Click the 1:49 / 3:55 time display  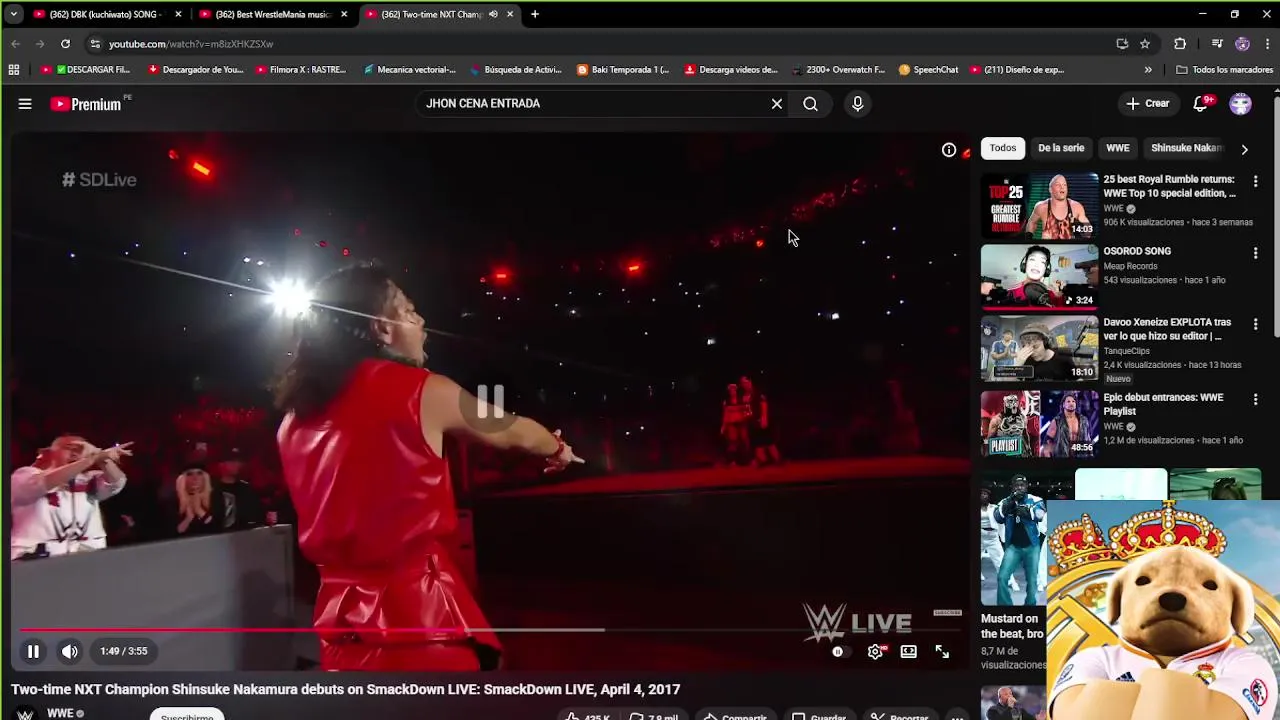pyautogui.click(x=123, y=652)
